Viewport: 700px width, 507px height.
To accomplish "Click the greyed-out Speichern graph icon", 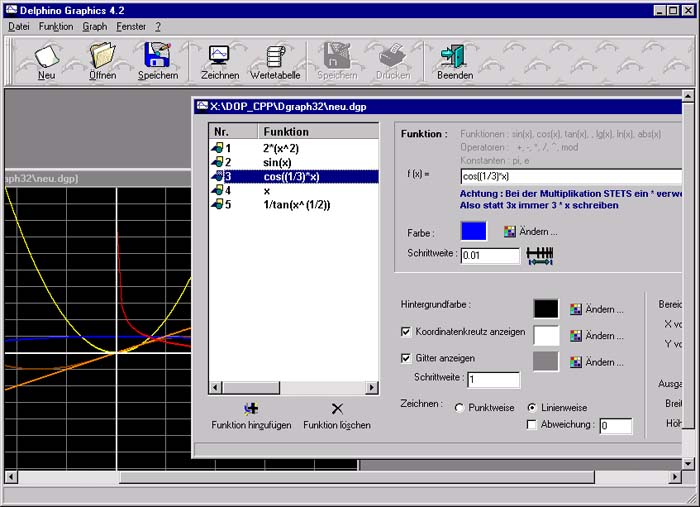I will tap(337, 55).
